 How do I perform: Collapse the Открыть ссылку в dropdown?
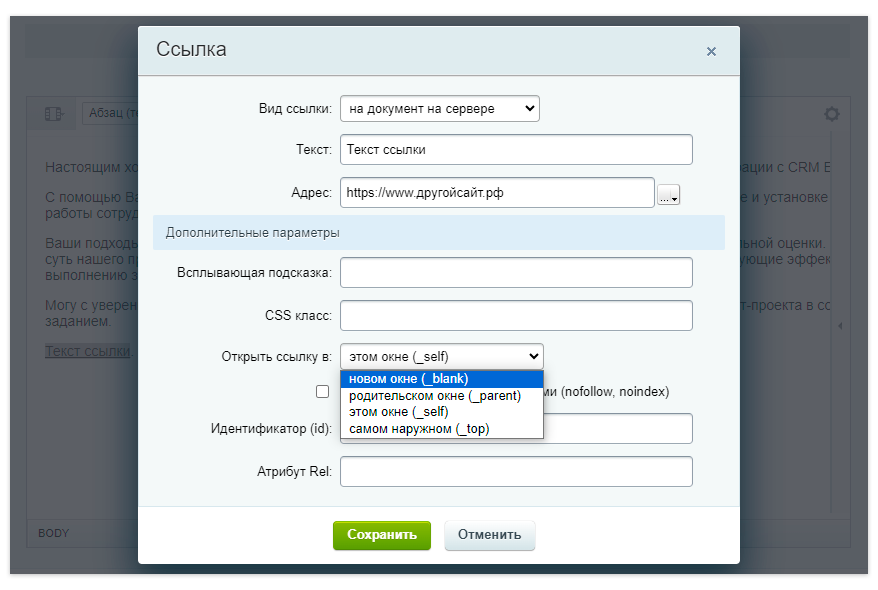point(441,356)
